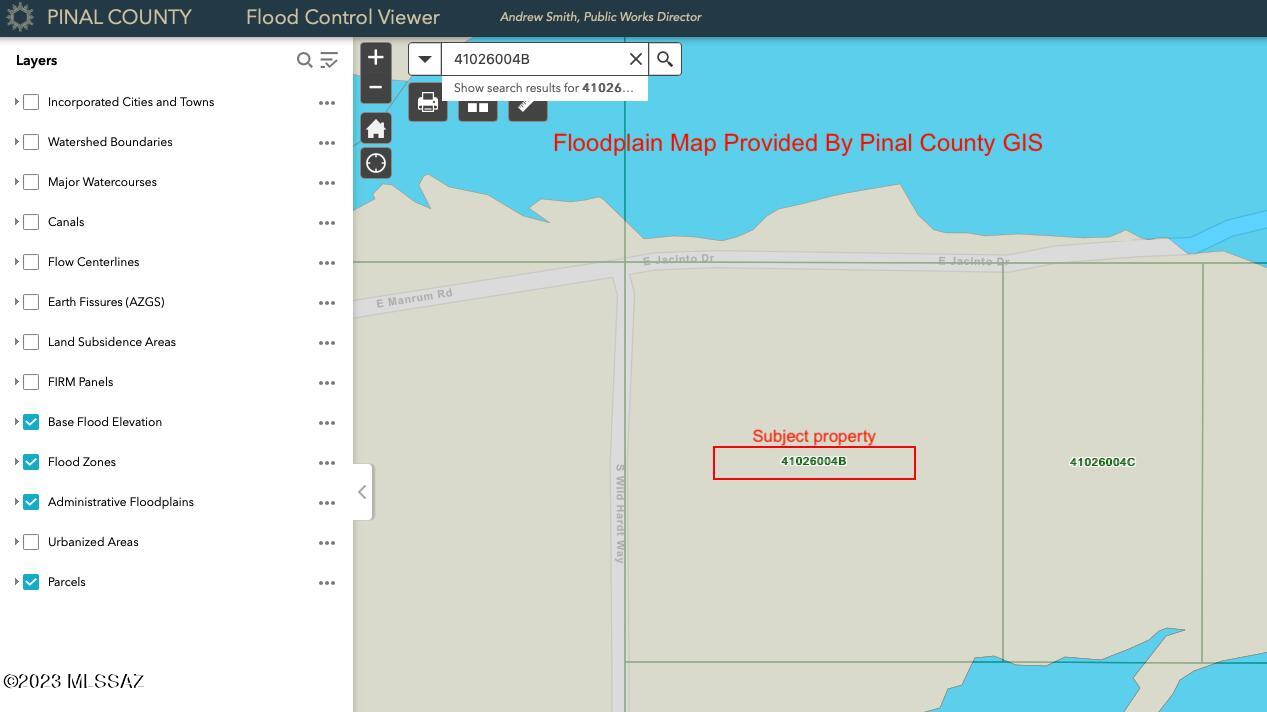Open the layers filter options icon
Screen dimensions: 1267x712
(x=329, y=61)
